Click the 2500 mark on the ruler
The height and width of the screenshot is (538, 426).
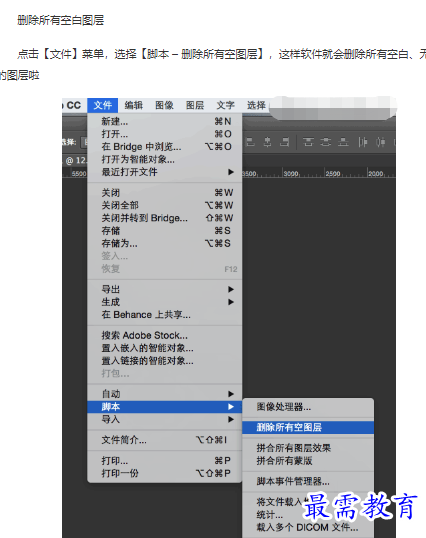point(333,174)
